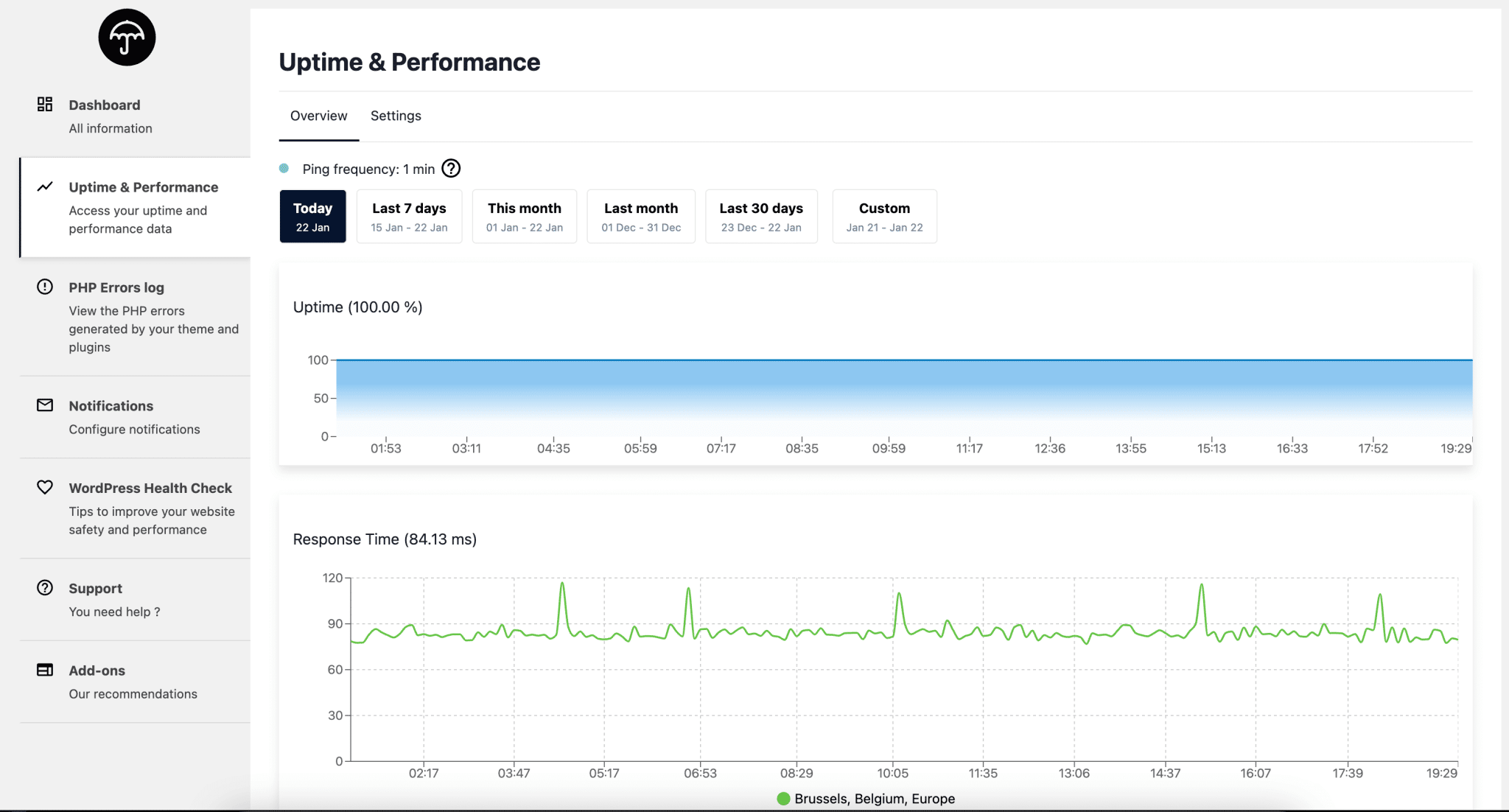Image resolution: width=1509 pixels, height=812 pixels.
Task: Switch to the Settings tab
Action: click(x=396, y=116)
